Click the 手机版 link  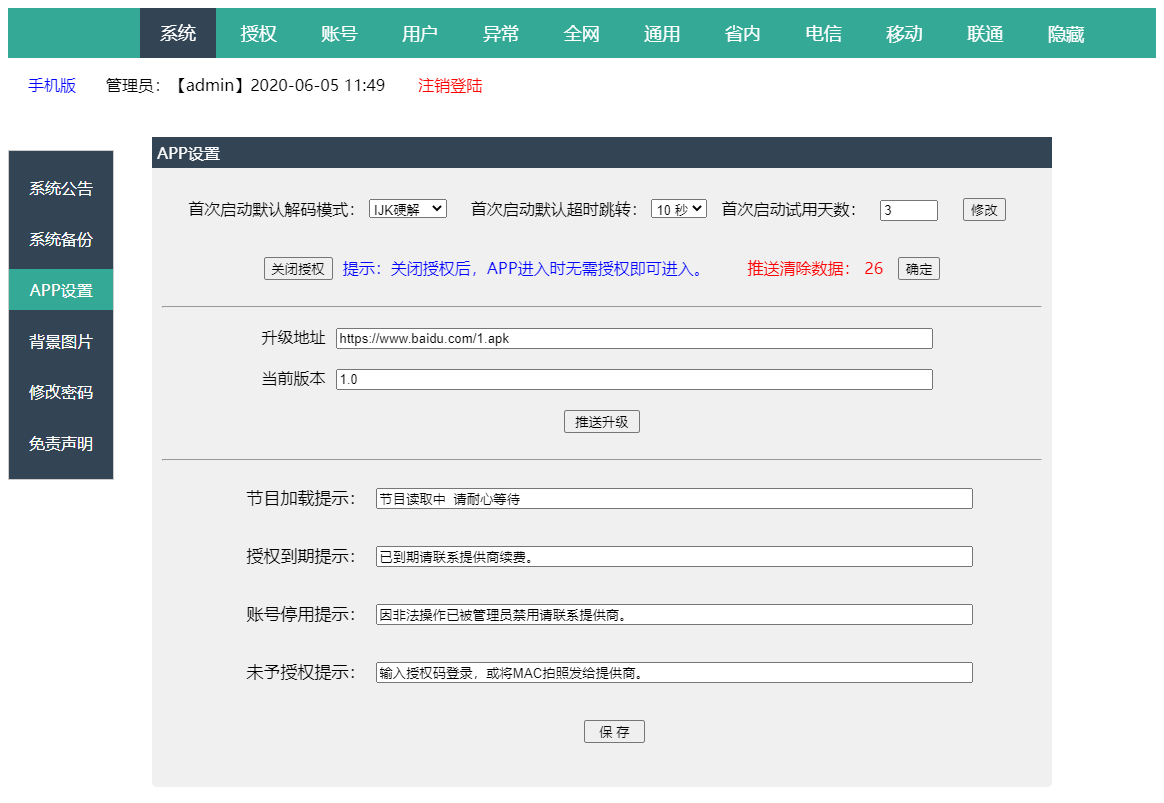(x=52, y=86)
